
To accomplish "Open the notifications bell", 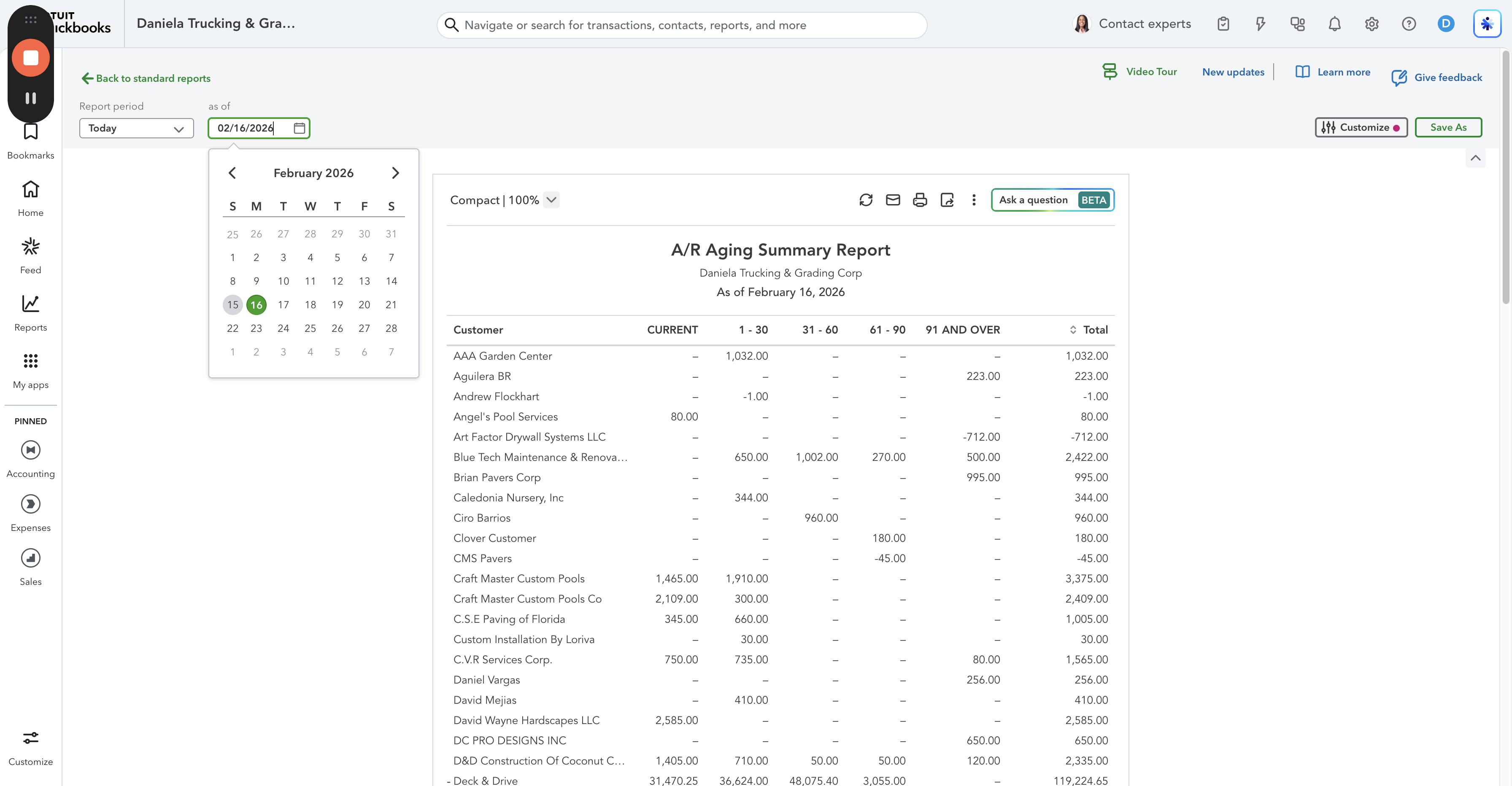I will click(1334, 24).
